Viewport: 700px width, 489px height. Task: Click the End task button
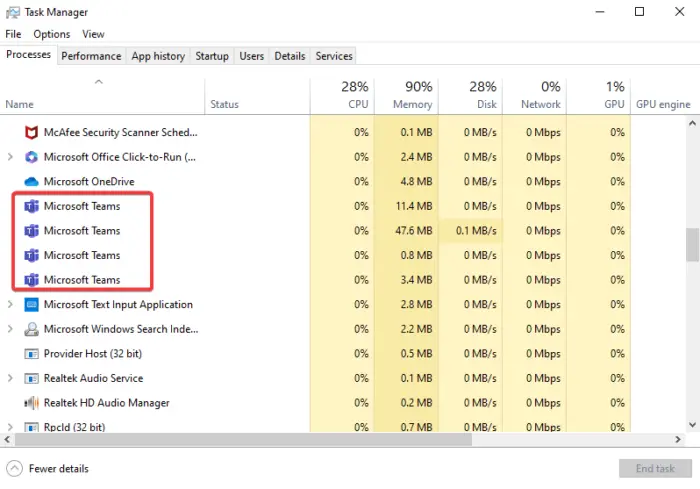coord(655,468)
